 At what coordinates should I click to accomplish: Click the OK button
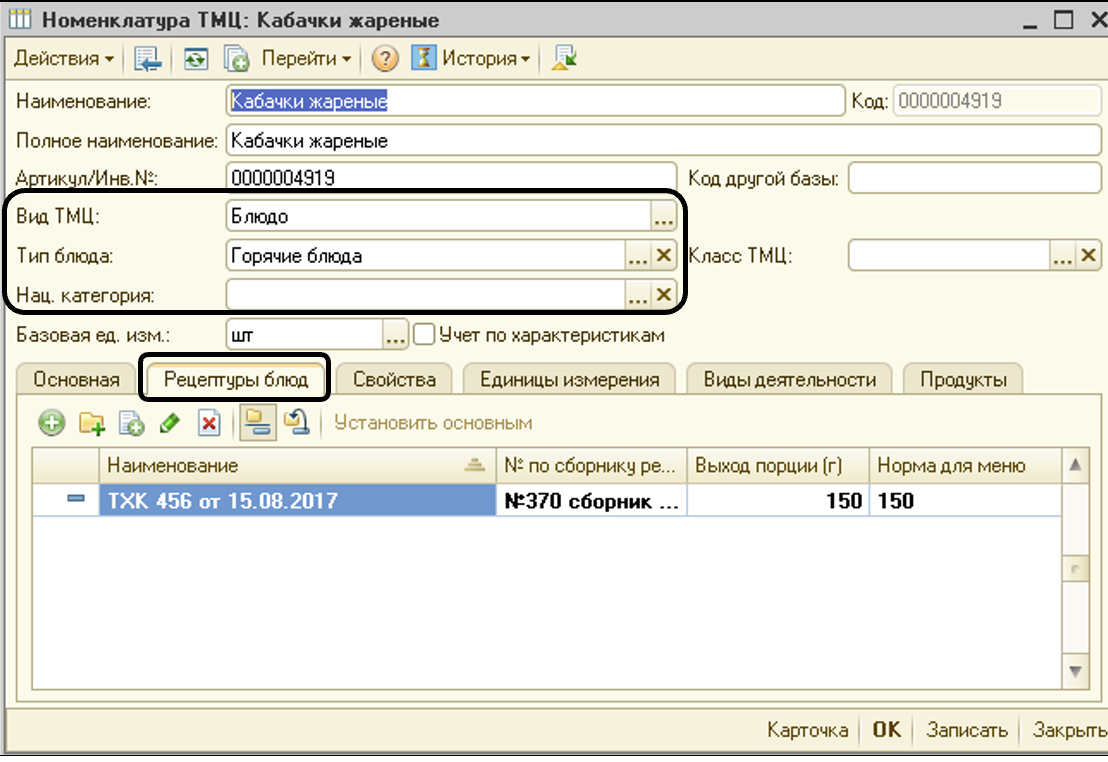(x=887, y=730)
